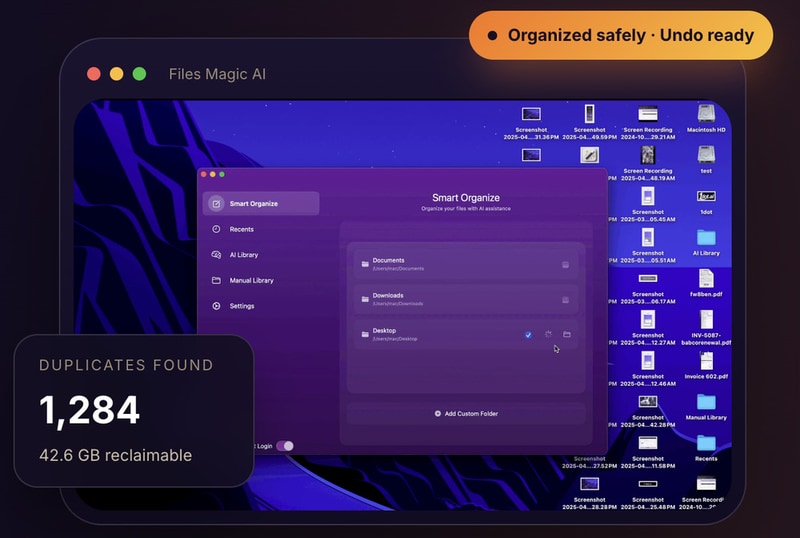Select the Manual Library desktop folder

[706, 403]
